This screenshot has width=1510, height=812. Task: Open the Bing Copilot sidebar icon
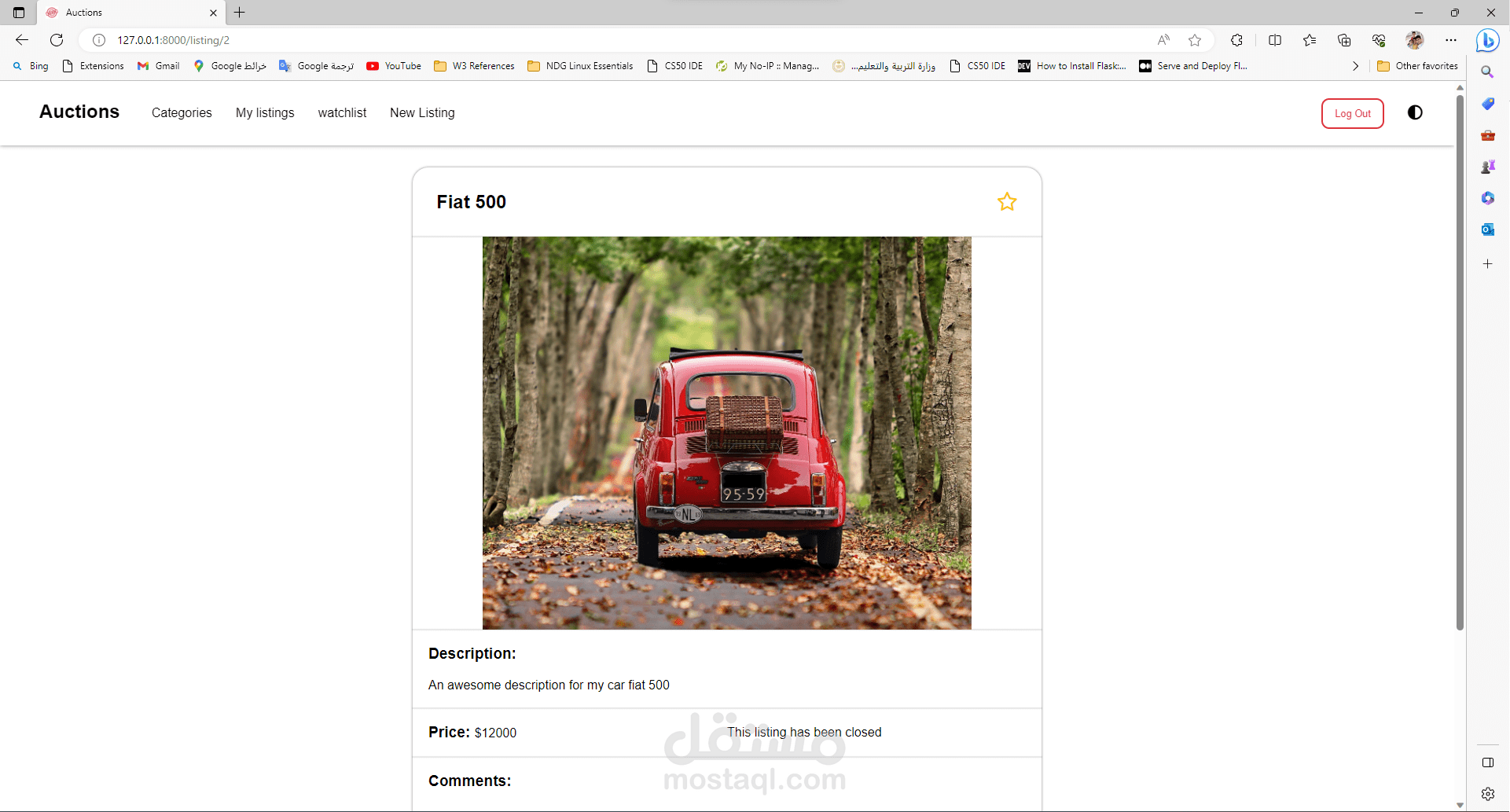click(x=1487, y=40)
